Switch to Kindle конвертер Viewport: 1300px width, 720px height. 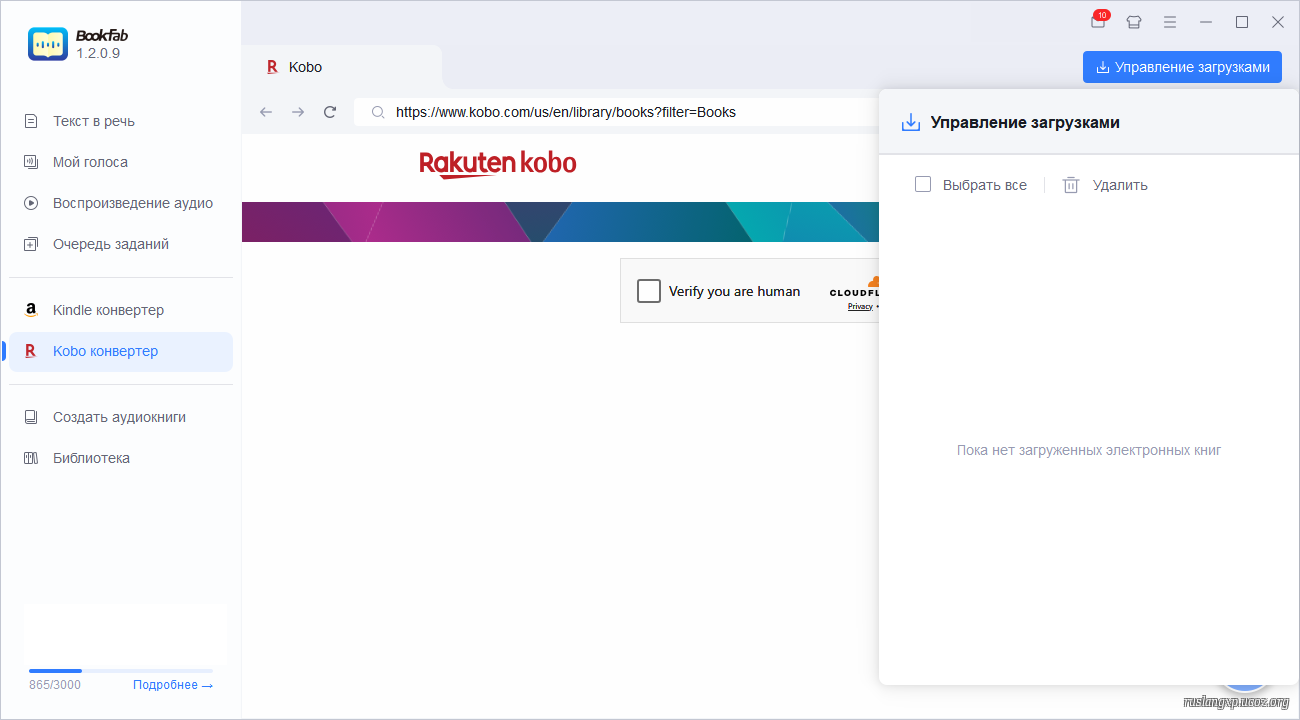click(x=108, y=310)
